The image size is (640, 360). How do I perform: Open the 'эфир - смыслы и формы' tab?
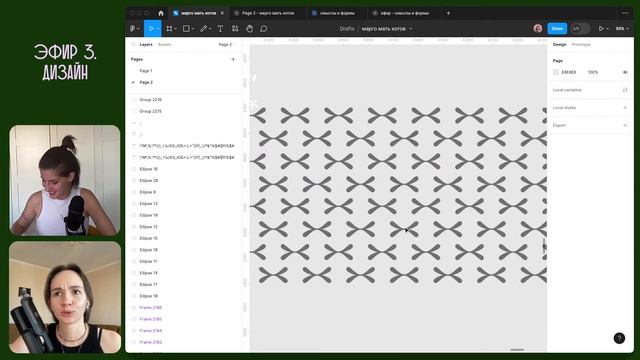[404, 13]
